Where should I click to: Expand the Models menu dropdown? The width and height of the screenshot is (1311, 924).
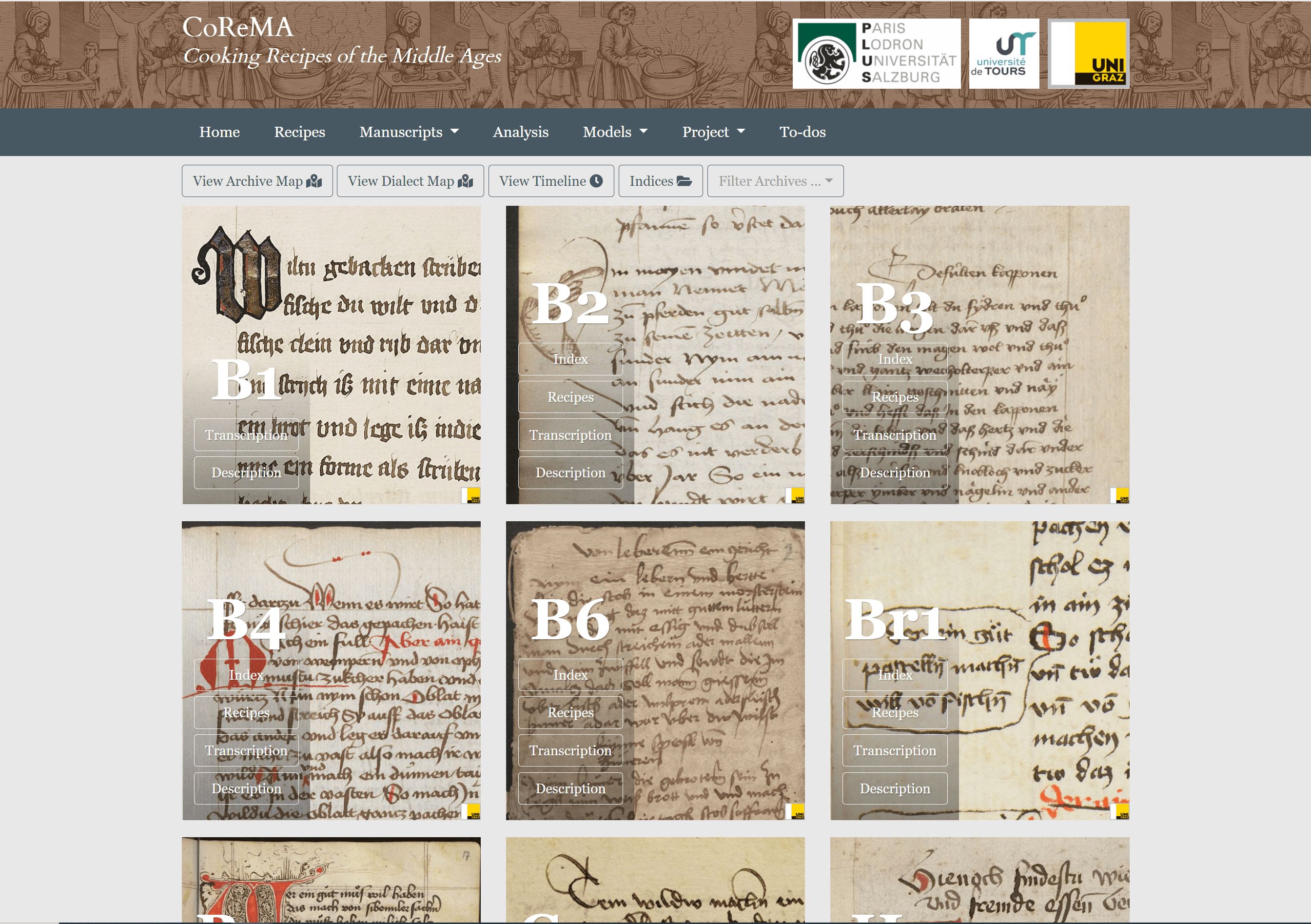tap(615, 132)
